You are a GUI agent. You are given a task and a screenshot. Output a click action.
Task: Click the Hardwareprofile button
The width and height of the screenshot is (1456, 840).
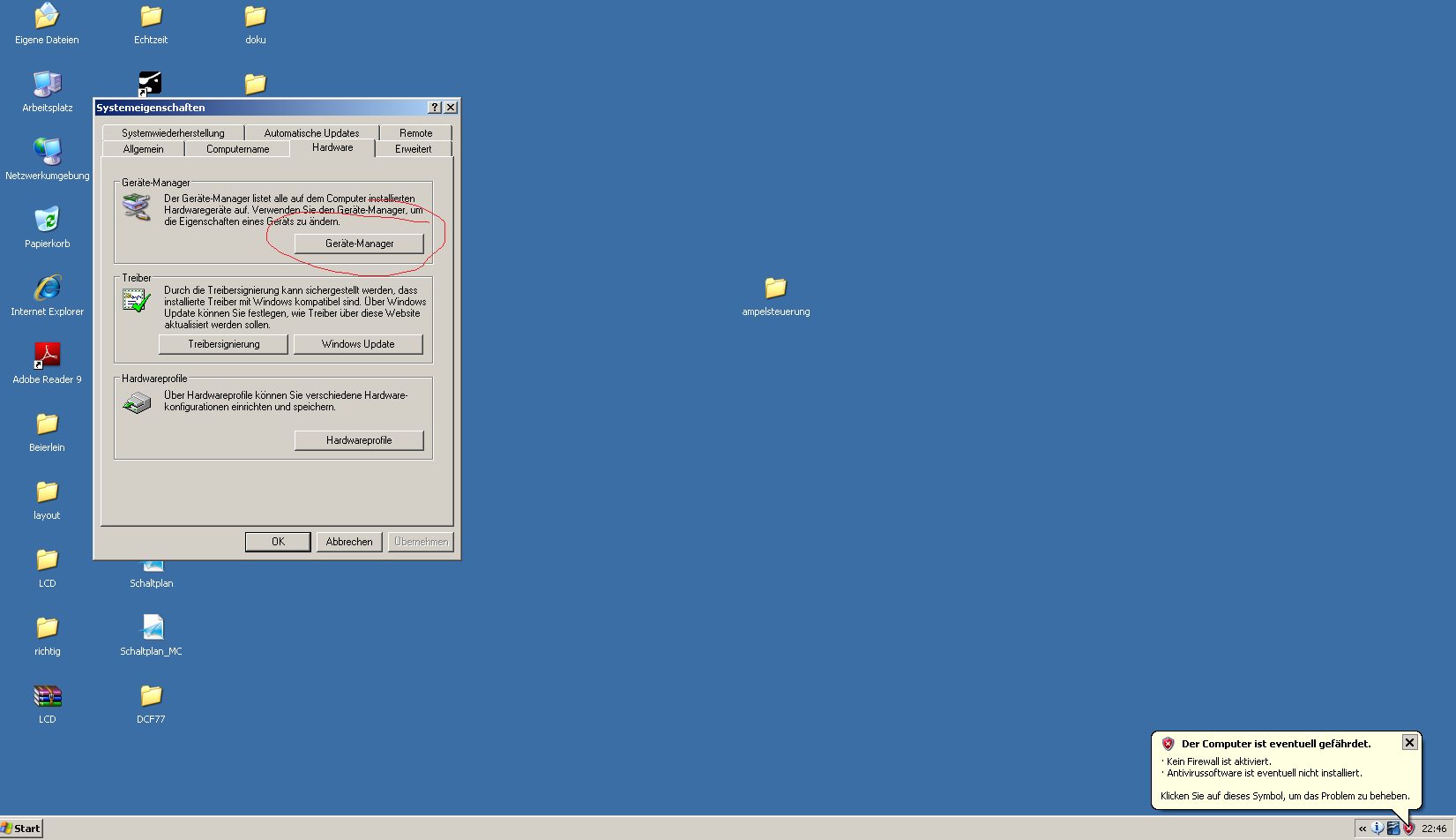coord(359,440)
